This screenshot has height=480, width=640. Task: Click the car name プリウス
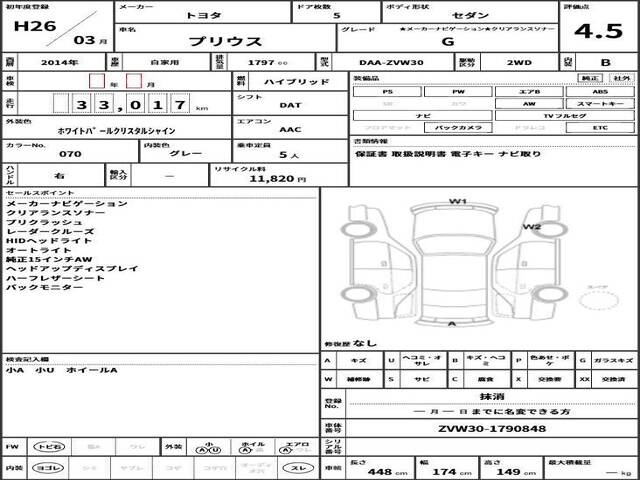coord(225,41)
